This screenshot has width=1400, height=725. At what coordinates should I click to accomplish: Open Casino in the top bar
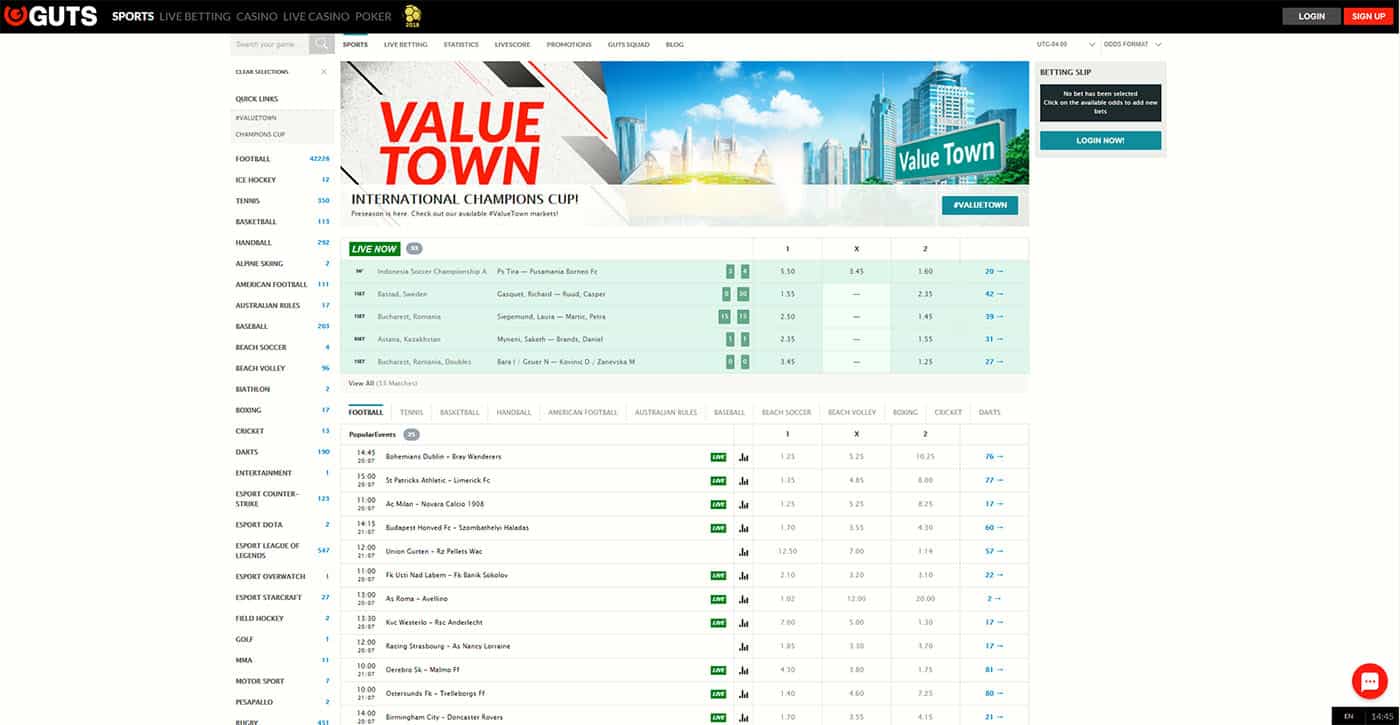257,16
